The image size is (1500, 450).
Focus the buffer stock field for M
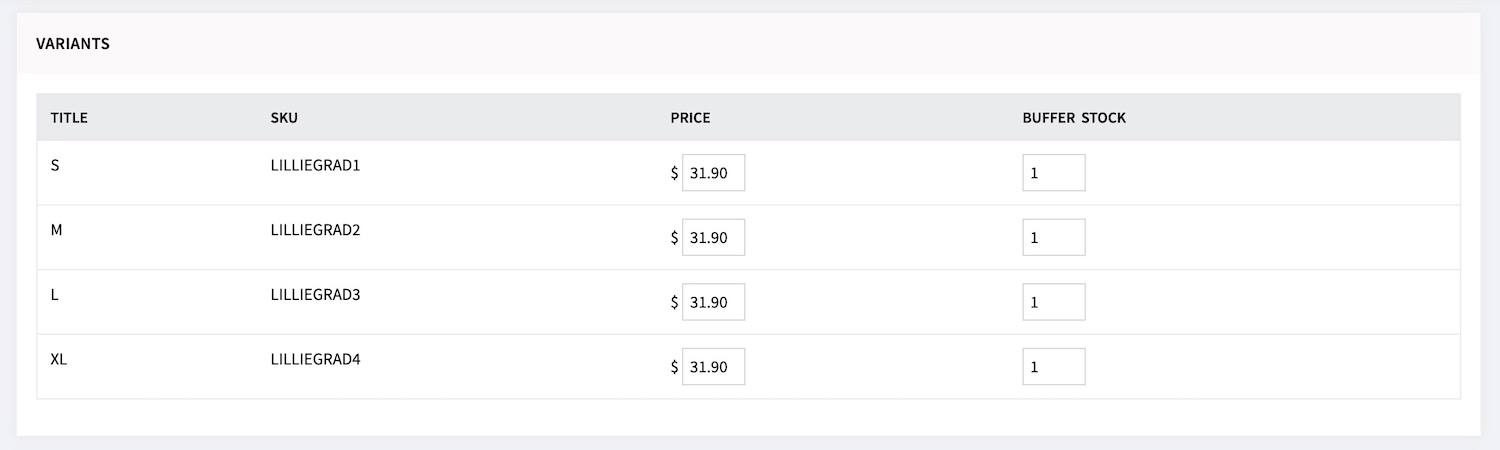pyautogui.click(x=1054, y=237)
